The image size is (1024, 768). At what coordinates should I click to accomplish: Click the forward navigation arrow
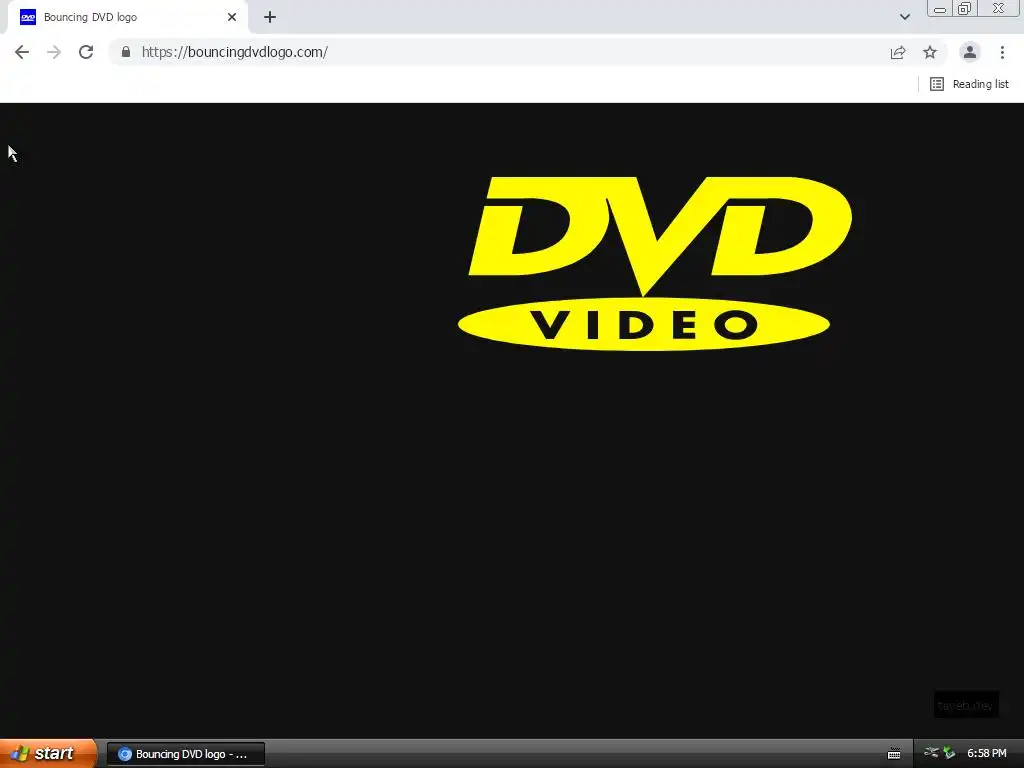(54, 52)
